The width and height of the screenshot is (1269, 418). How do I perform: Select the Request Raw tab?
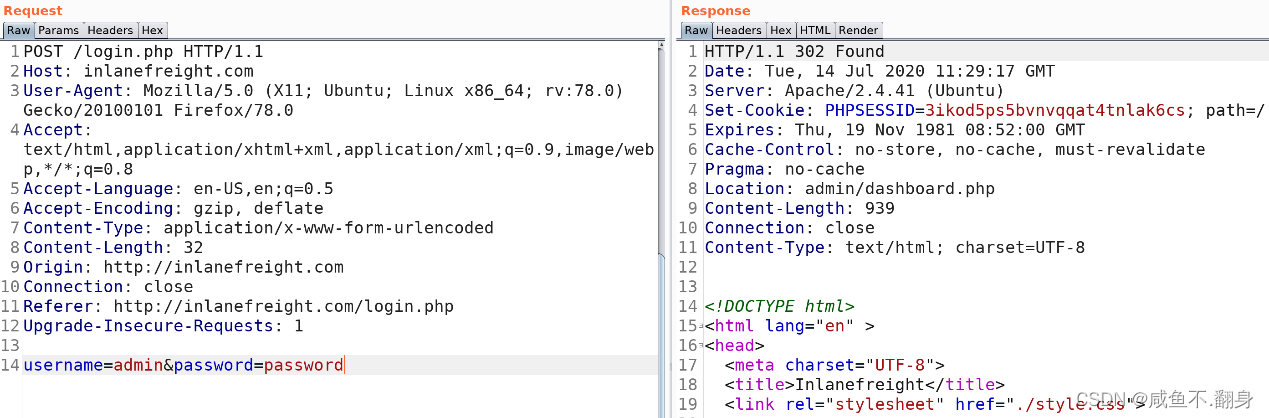coord(18,31)
